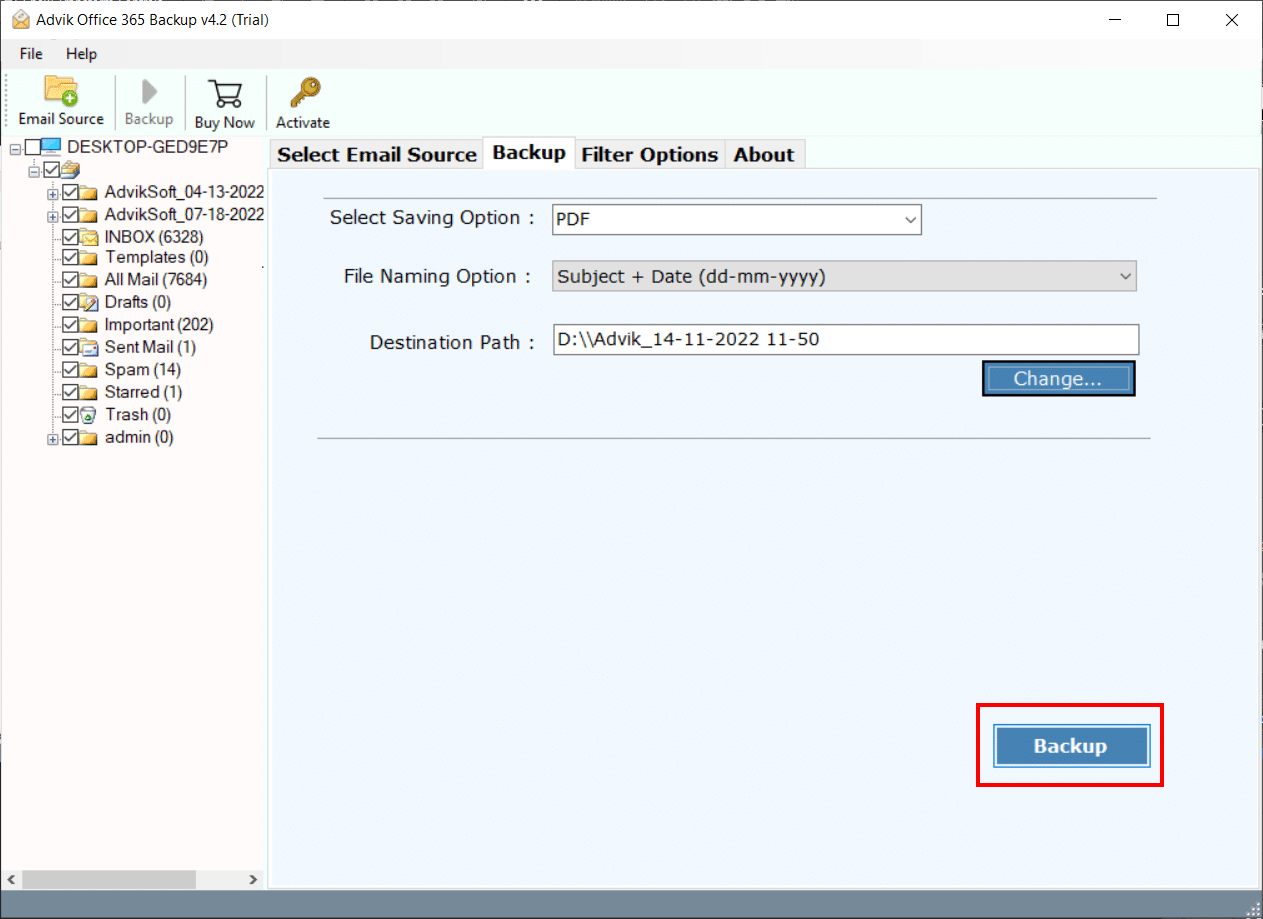Image resolution: width=1263 pixels, height=919 pixels.
Task: Open the File menu
Action: [31, 54]
